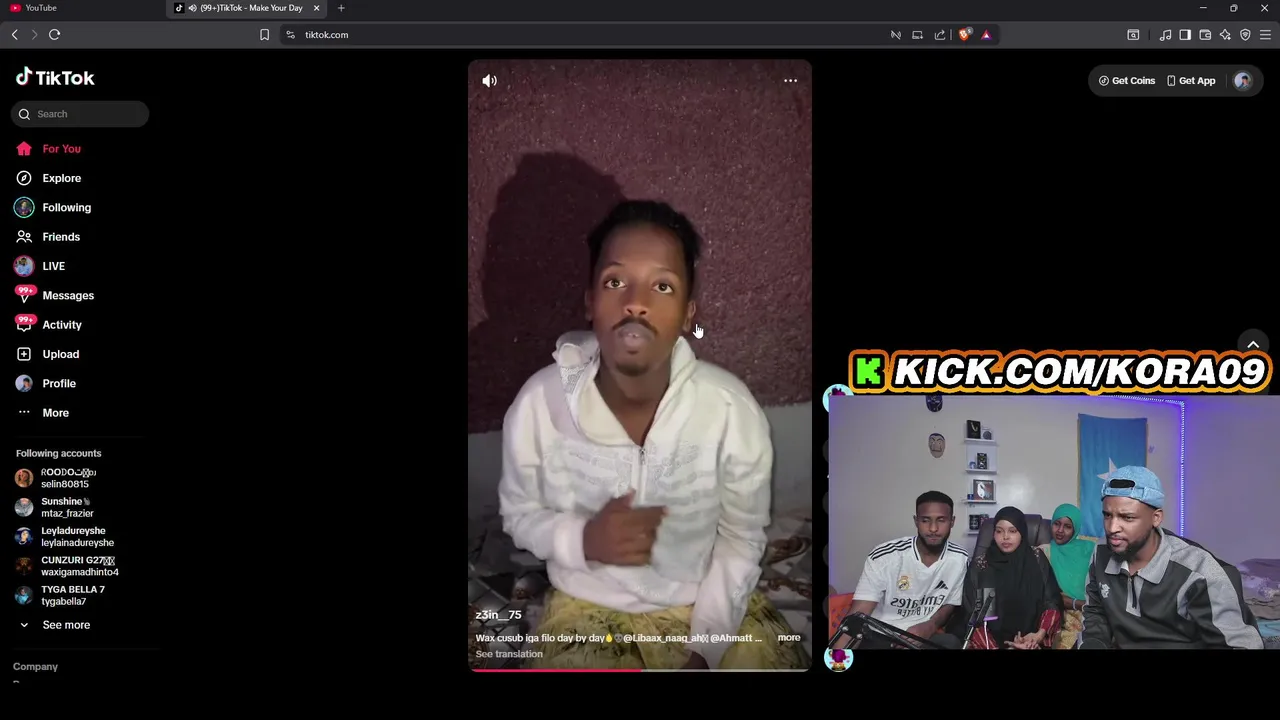The height and width of the screenshot is (720, 1280).
Task: Open Brave VPN shield icon
Action: (1245, 35)
